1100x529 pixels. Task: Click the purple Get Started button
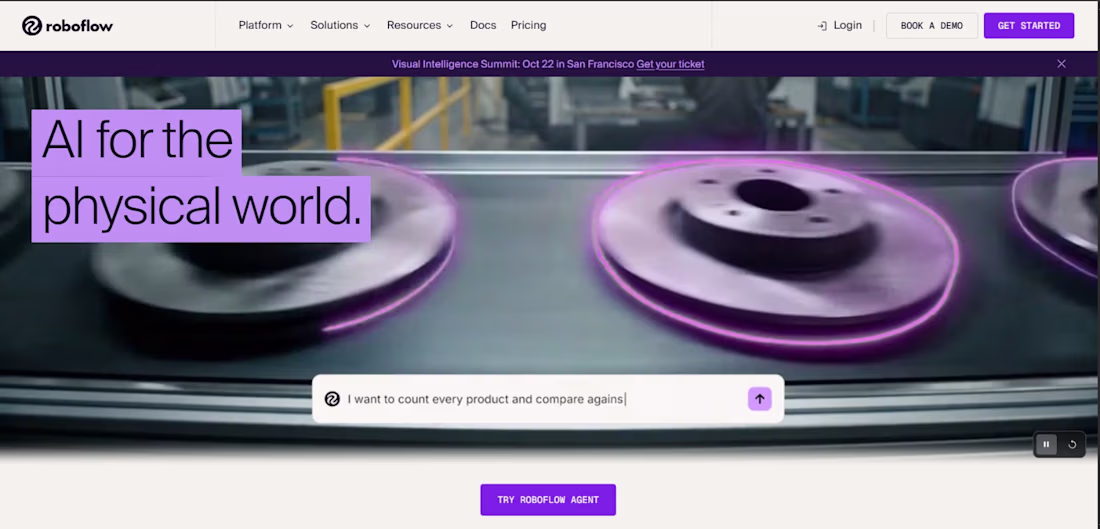[x=1028, y=26]
